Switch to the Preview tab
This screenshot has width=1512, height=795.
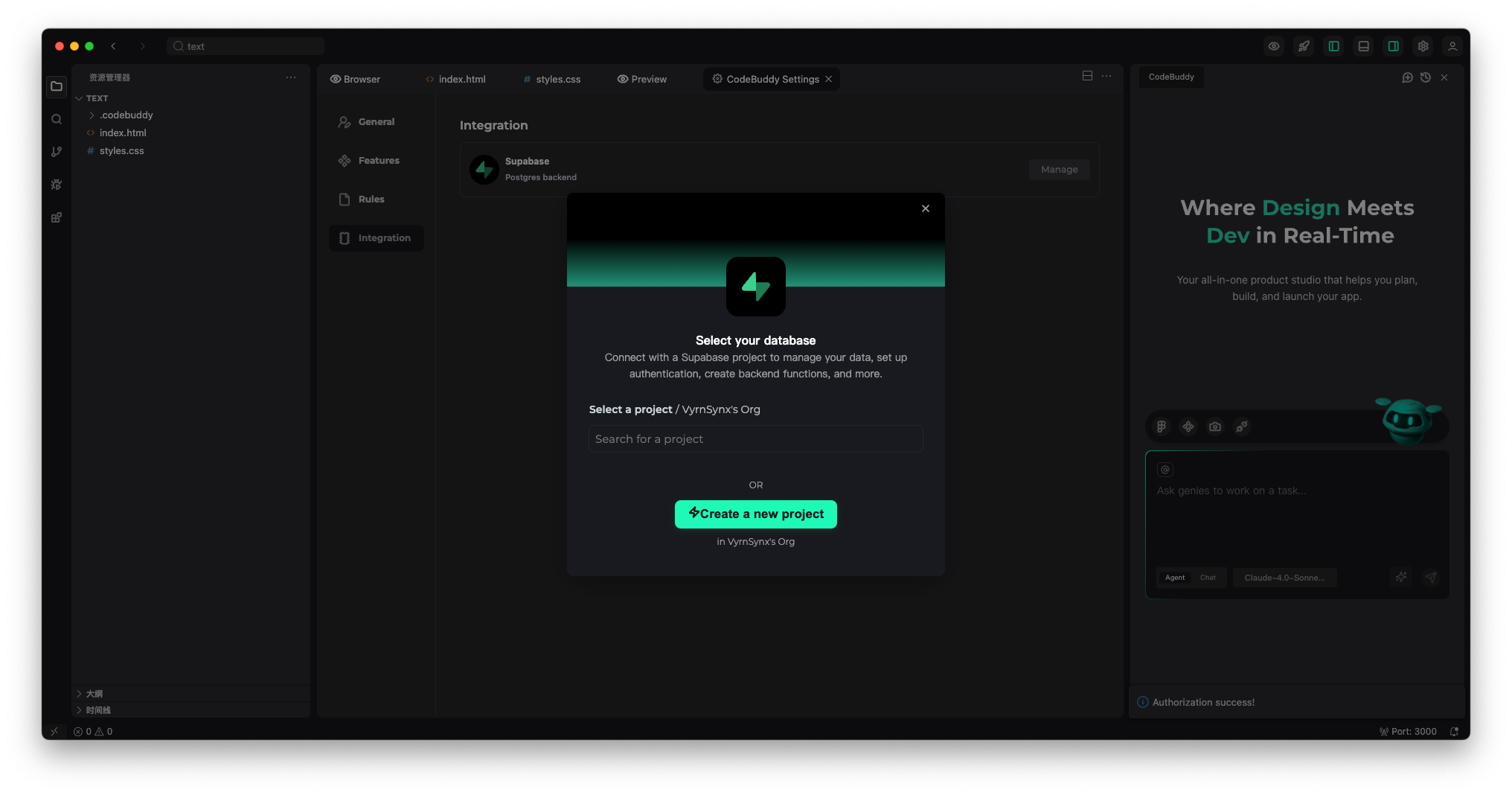coord(642,79)
